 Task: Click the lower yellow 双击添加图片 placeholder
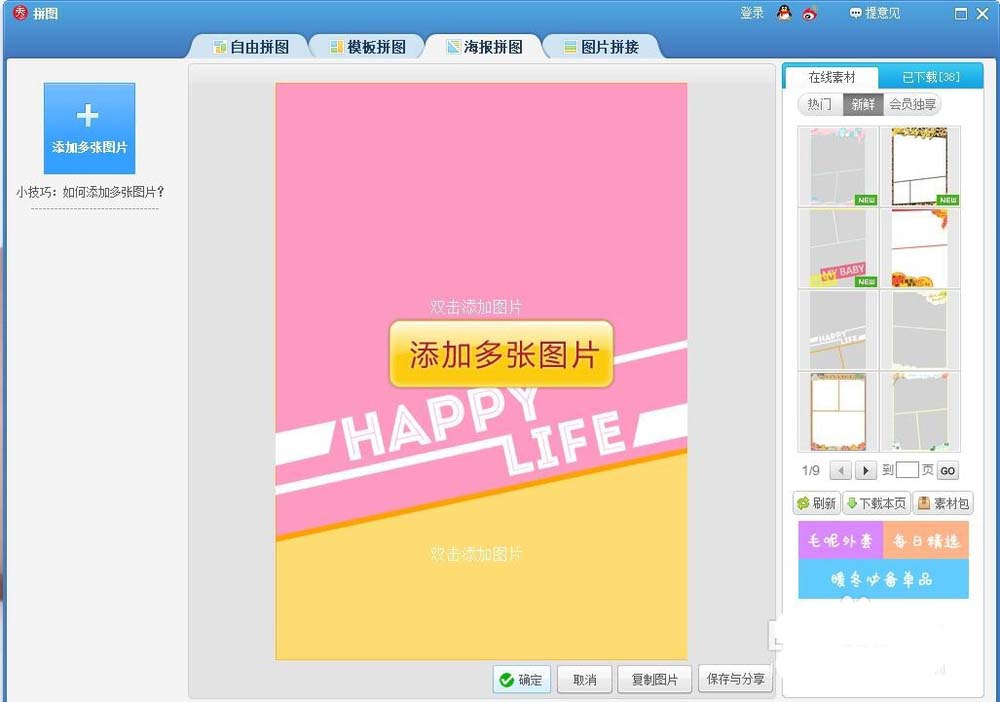pos(476,553)
